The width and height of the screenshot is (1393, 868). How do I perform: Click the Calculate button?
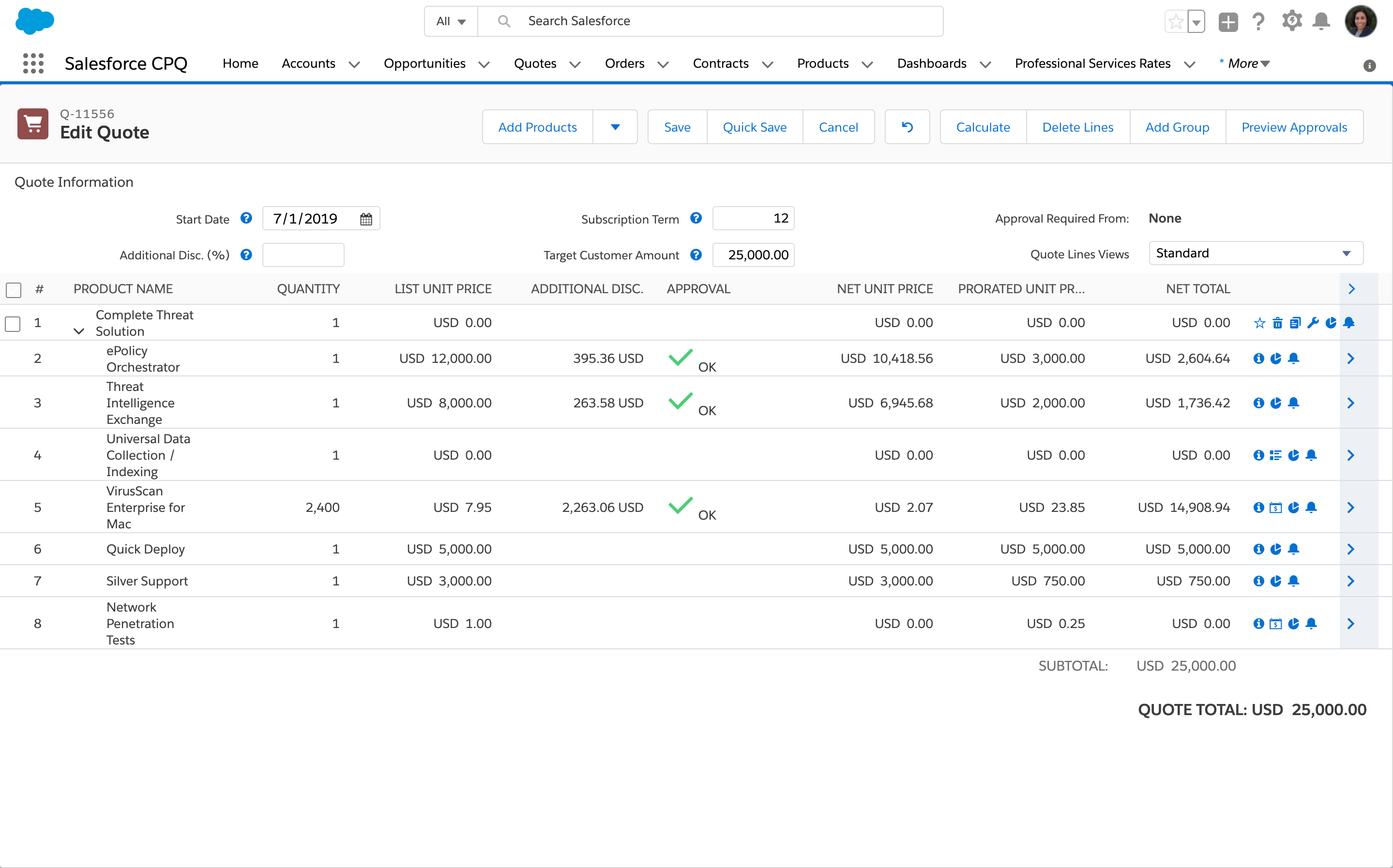983,126
